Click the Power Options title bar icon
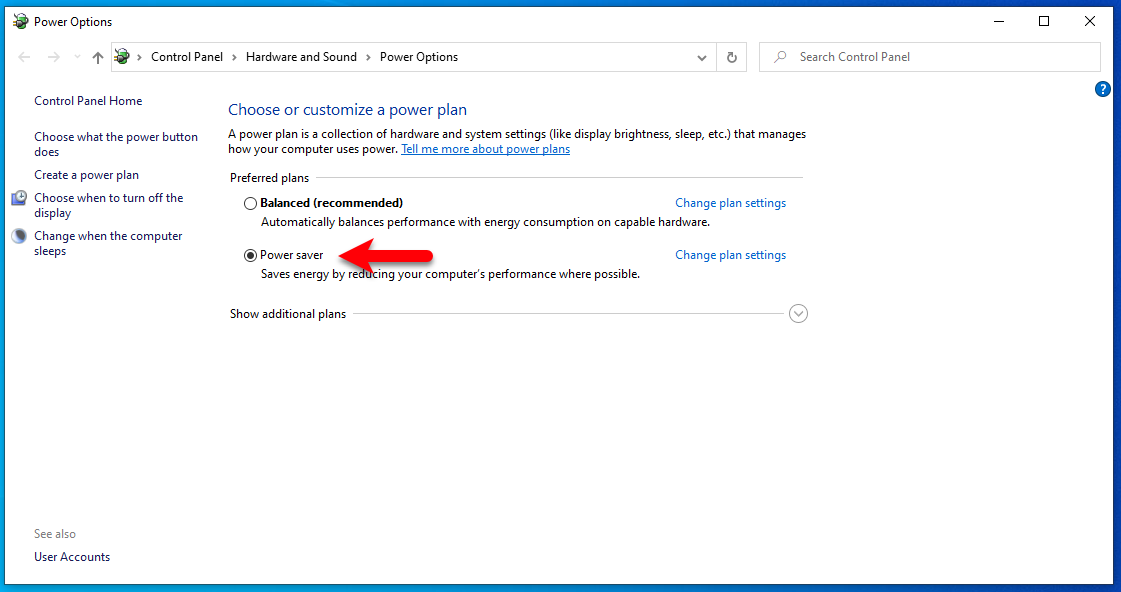The image size is (1121, 592). point(21,21)
